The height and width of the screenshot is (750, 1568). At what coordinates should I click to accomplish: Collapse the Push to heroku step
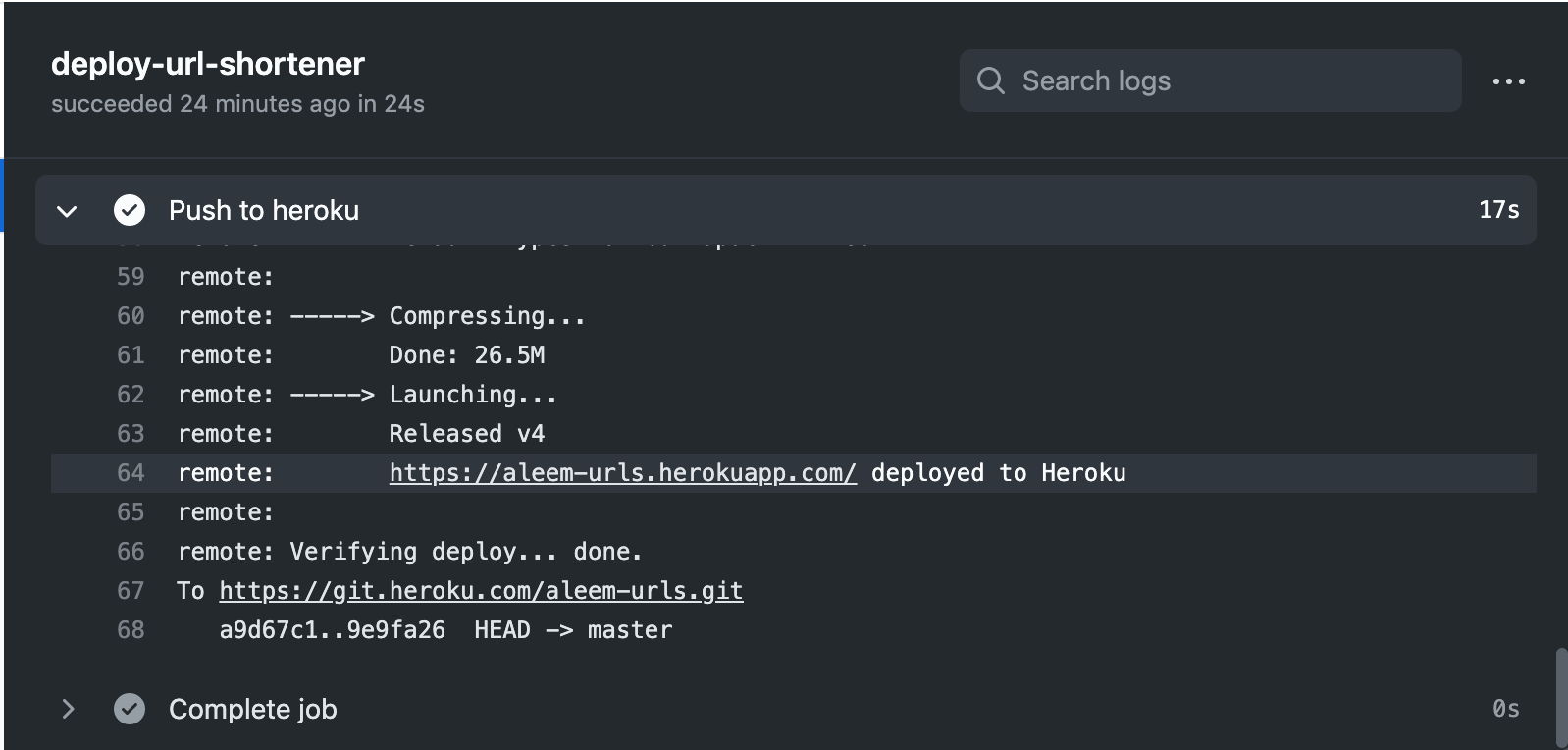[x=67, y=211]
